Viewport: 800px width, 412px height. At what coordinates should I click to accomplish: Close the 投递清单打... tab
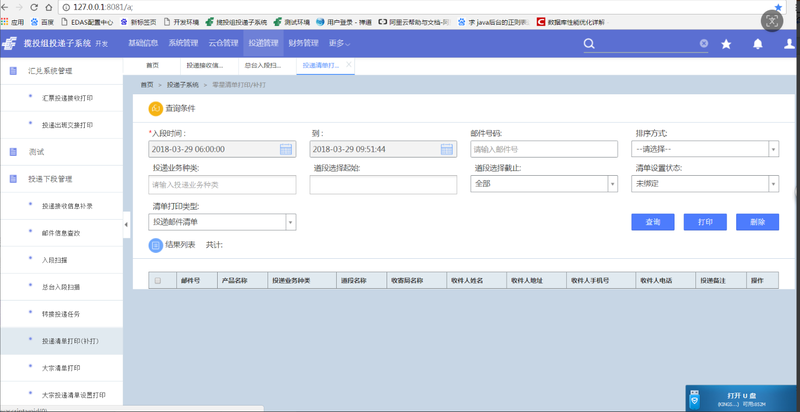click(348, 64)
